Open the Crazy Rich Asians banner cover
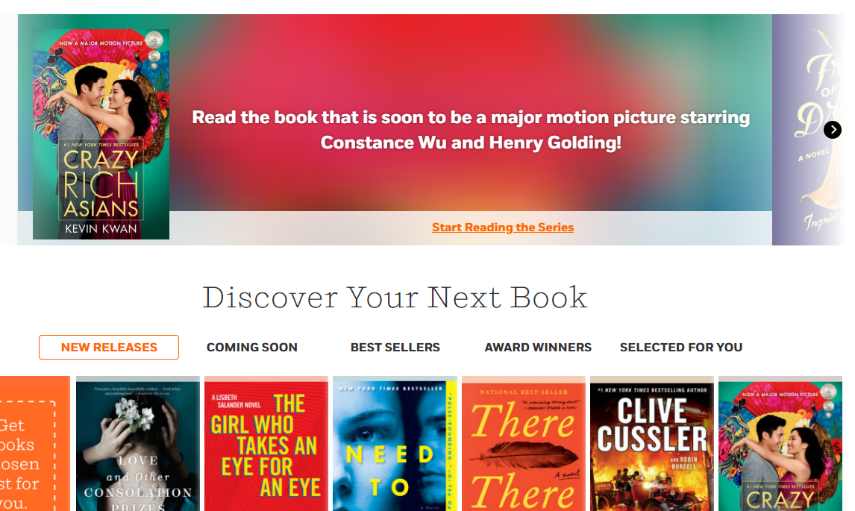This screenshot has height=511, width=855. (x=101, y=134)
